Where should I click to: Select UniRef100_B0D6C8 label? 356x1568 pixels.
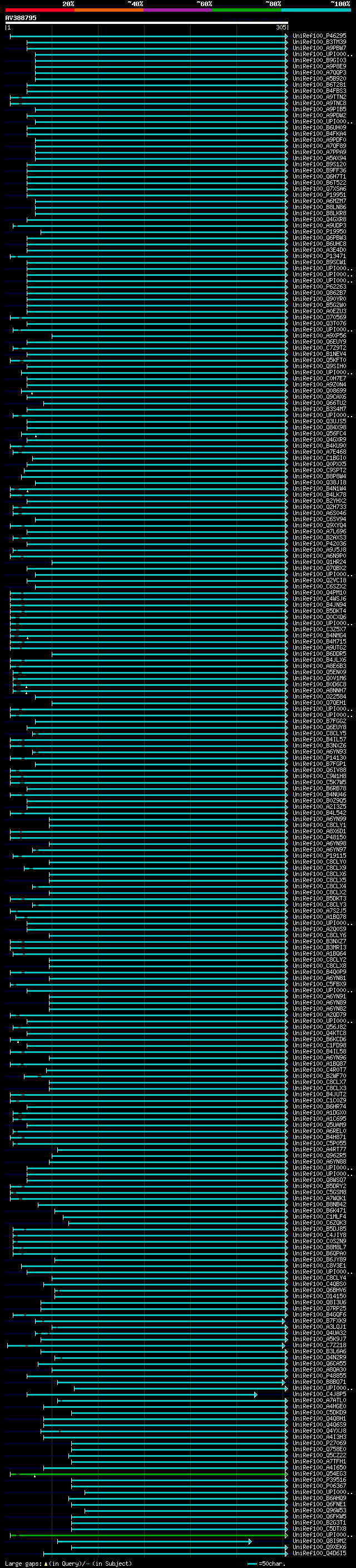(319, 685)
